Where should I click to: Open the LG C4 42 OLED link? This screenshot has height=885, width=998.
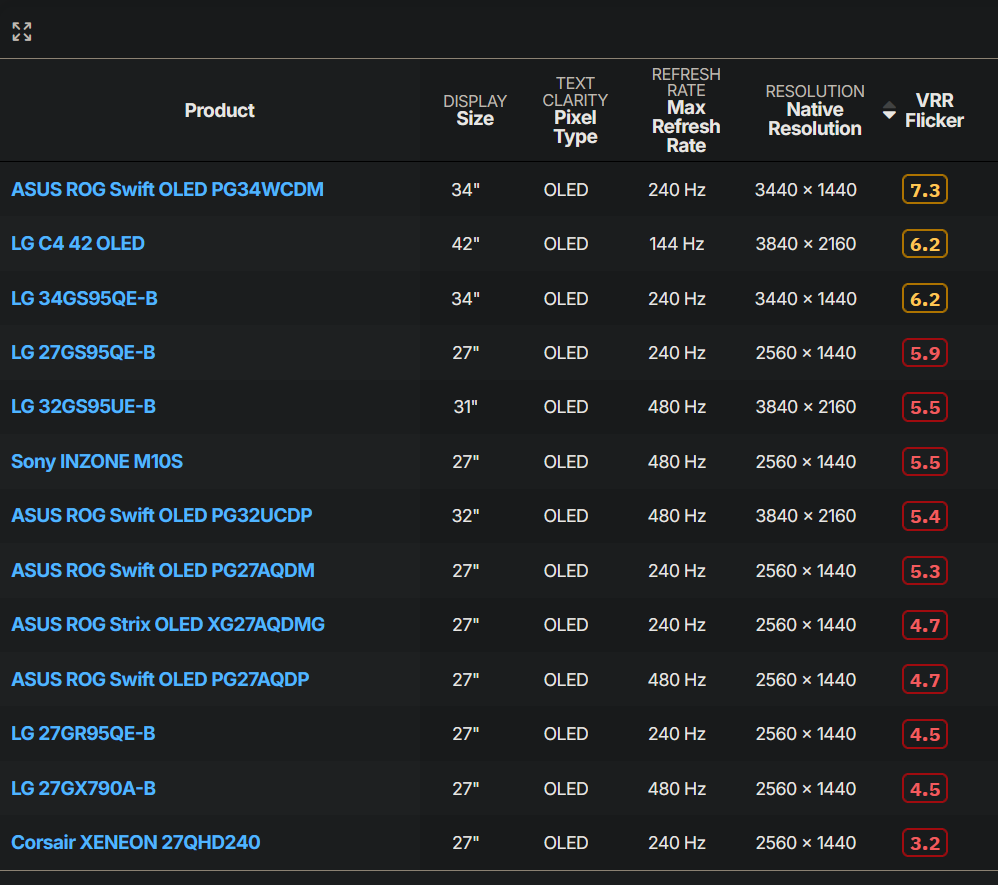click(x=78, y=243)
